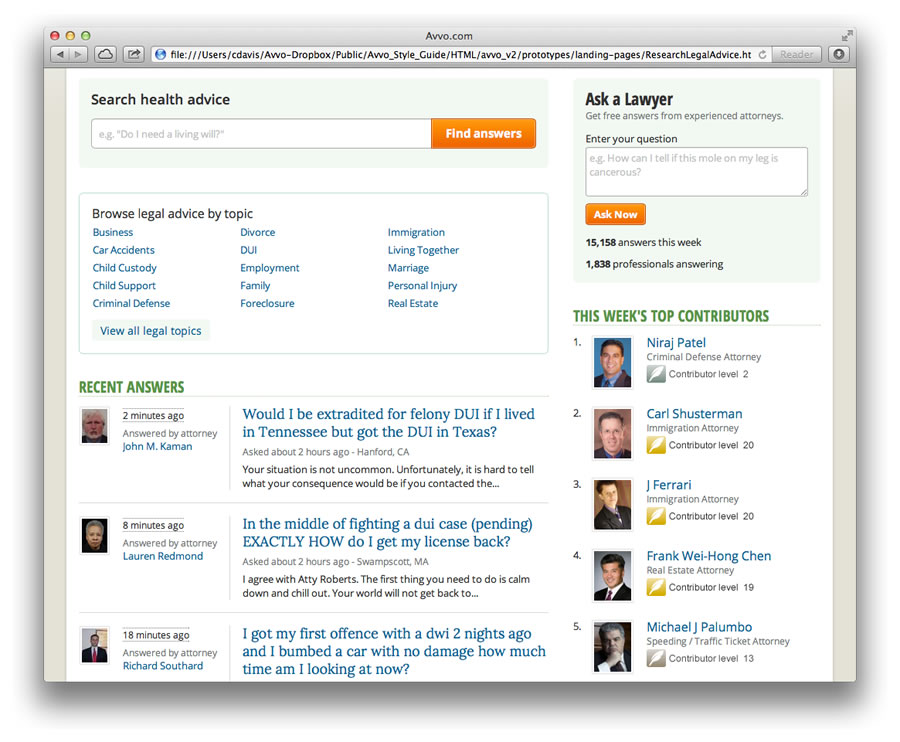Reload the page with the refresh icon
The image size is (900, 742).
point(762,55)
